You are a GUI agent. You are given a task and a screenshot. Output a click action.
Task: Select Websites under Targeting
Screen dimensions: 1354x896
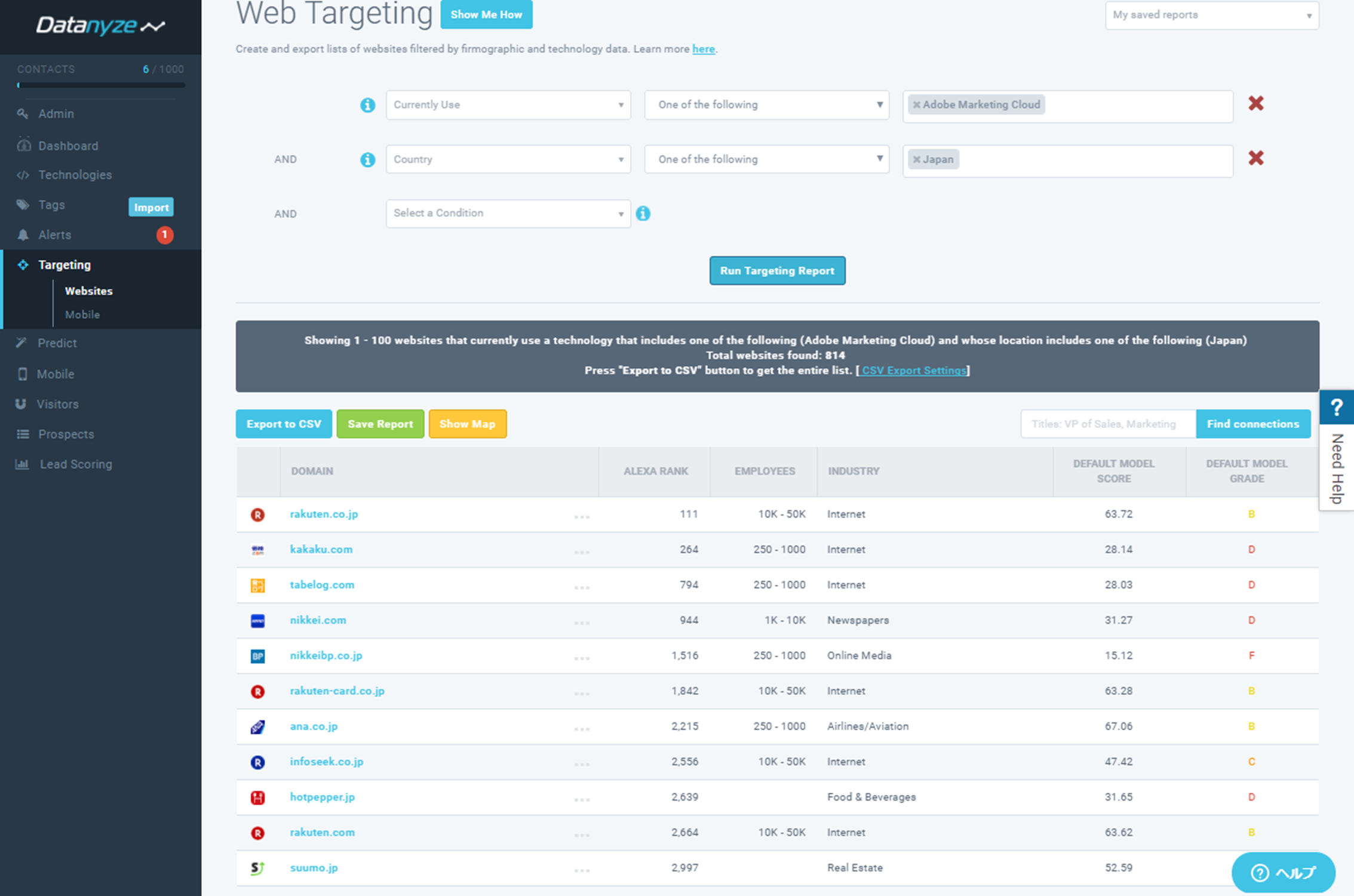click(88, 291)
